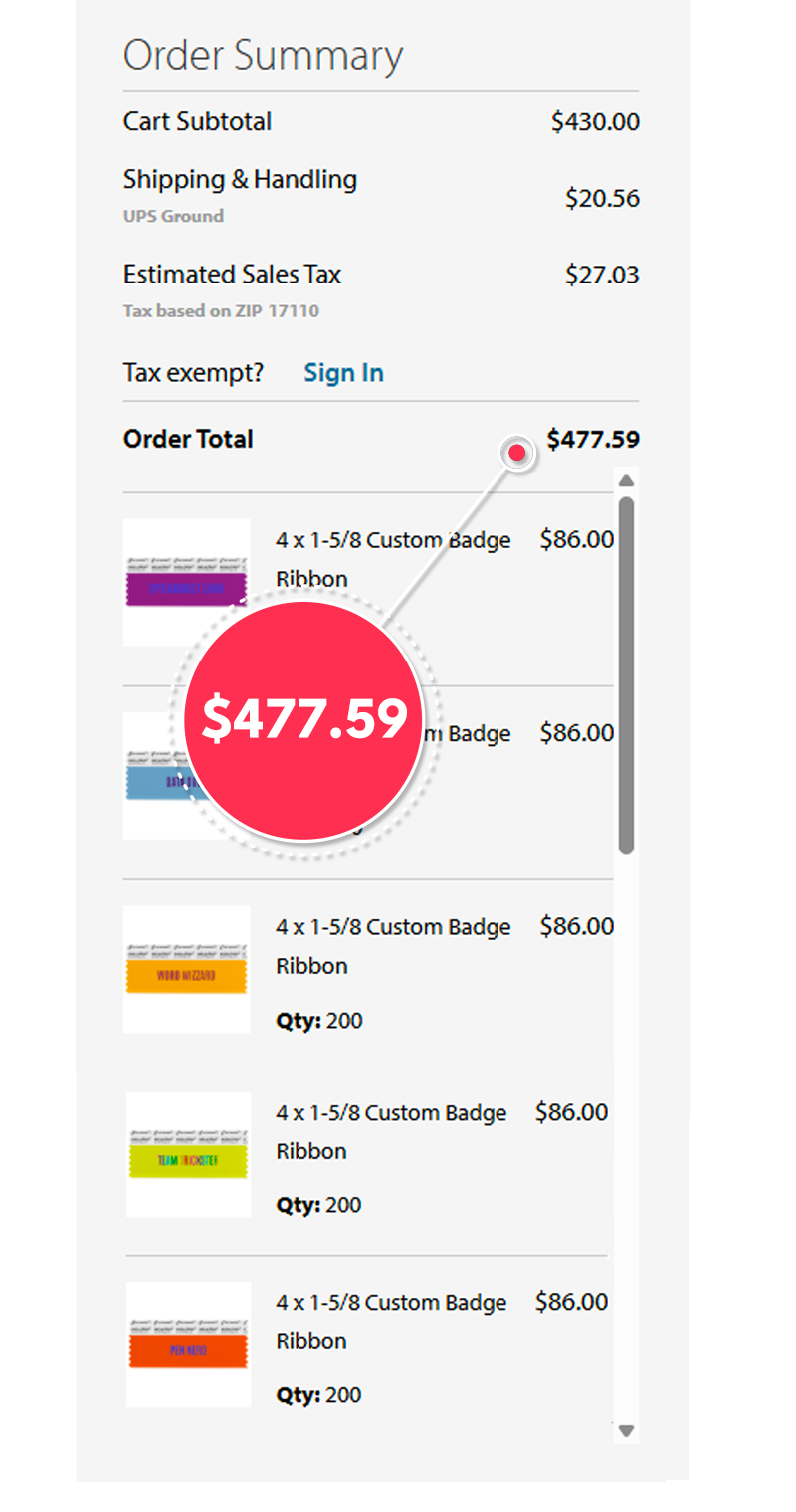Click the item list scrollbar thumb
796x1512 pixels.
[626, 676]
